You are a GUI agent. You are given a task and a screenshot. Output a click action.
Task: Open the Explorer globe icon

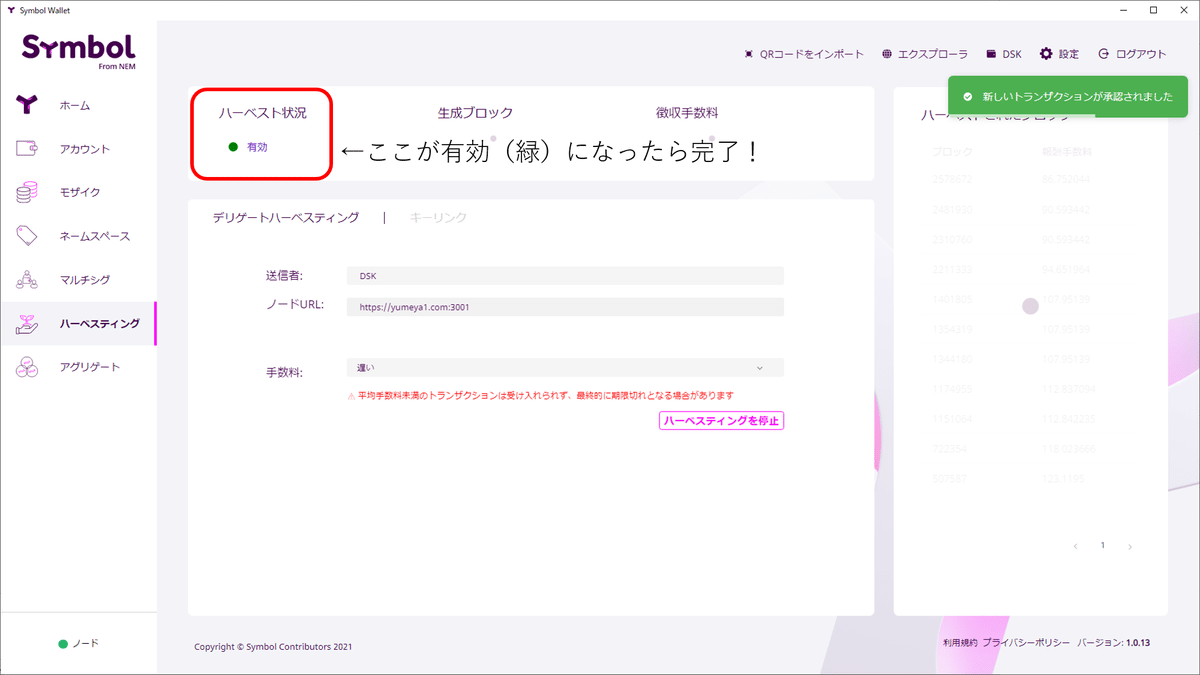(887, 54)
